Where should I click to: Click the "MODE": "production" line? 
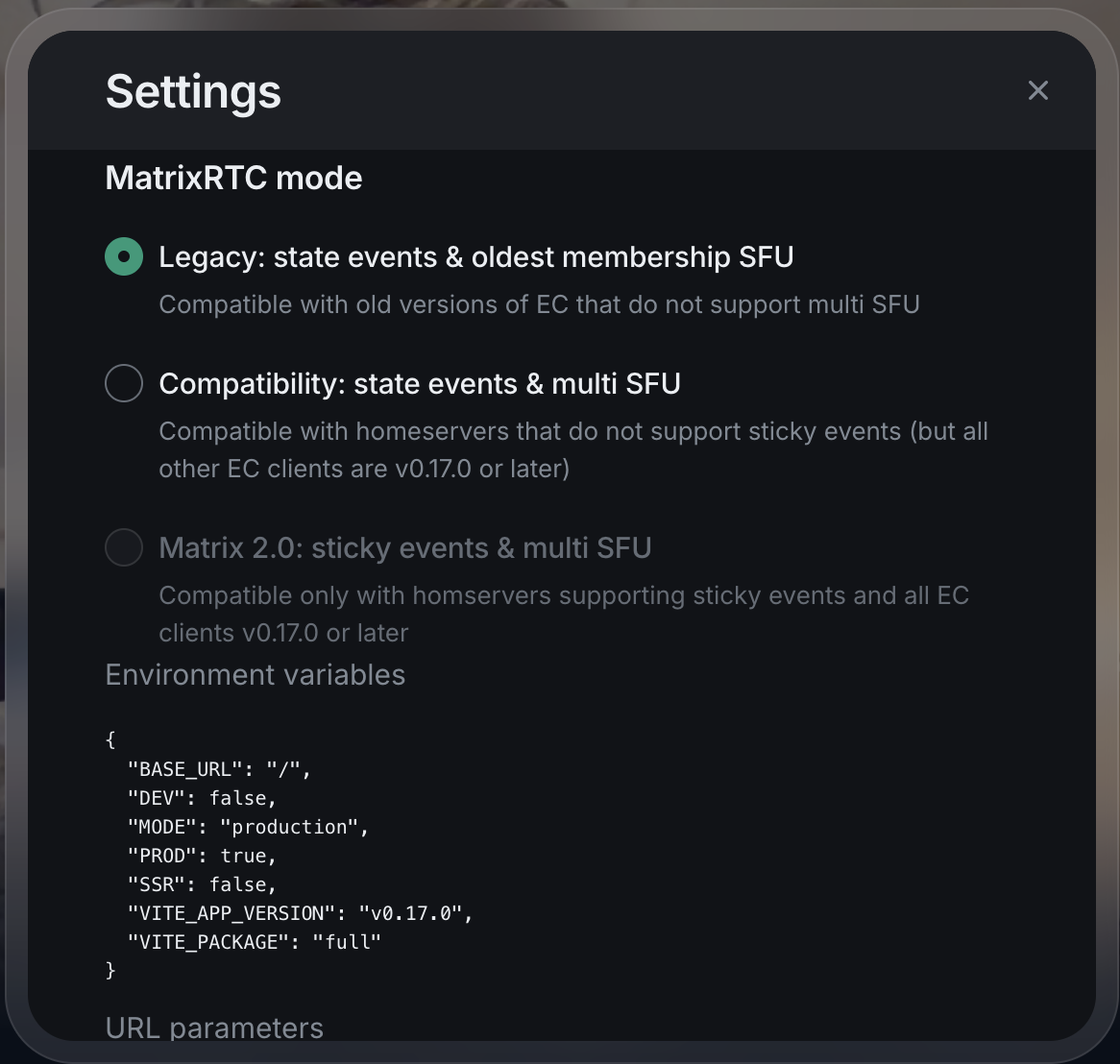248,827
